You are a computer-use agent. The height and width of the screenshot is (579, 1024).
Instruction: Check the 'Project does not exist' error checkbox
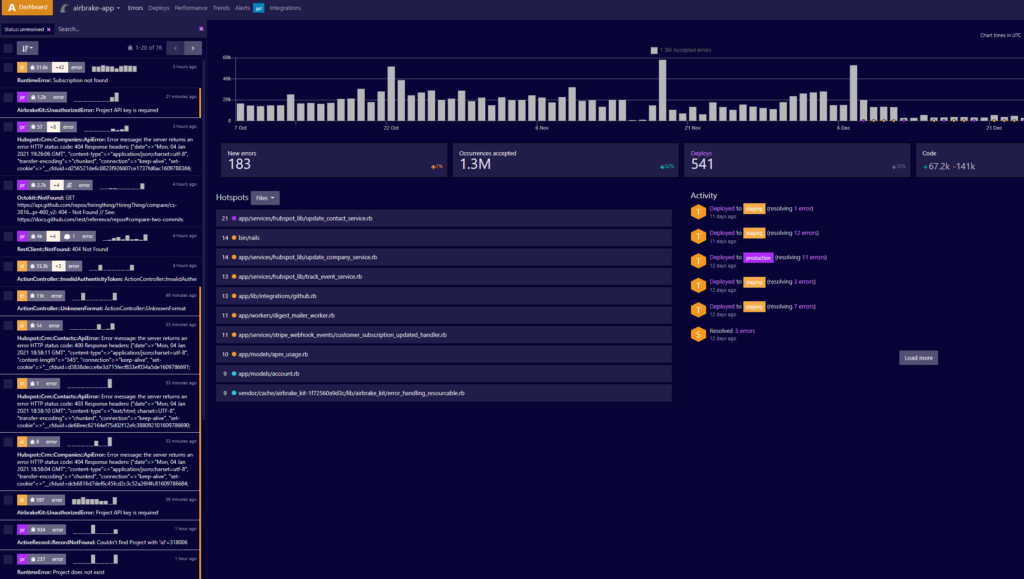8,559
